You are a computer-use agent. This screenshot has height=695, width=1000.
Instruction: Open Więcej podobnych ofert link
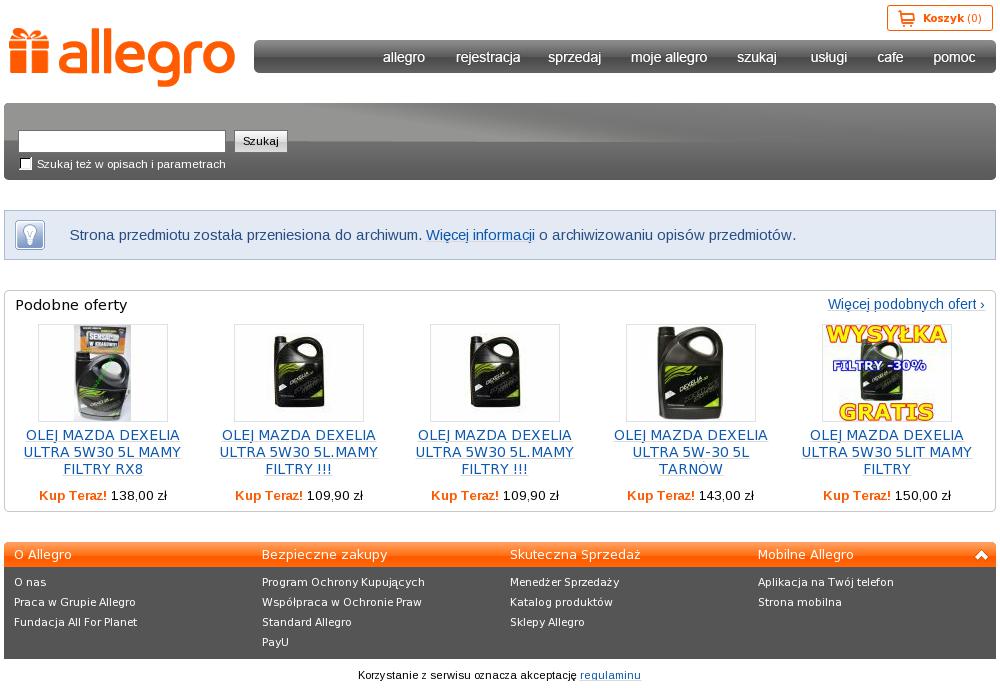906,304
